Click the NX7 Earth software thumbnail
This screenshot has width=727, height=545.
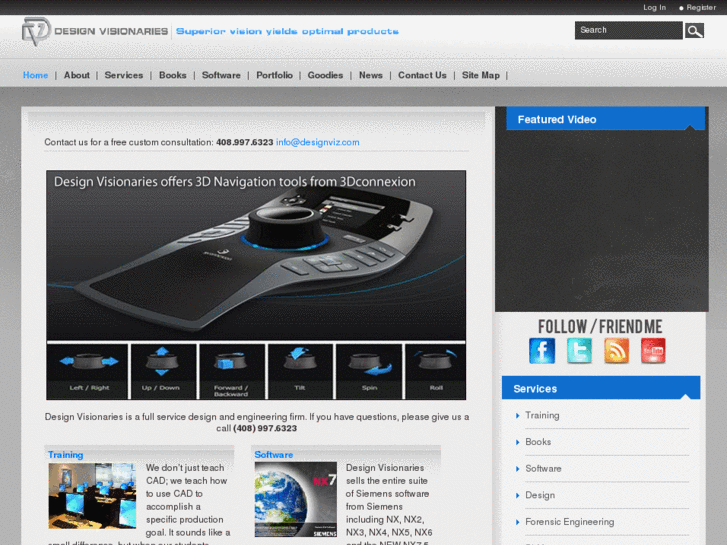tap(296, 500)
